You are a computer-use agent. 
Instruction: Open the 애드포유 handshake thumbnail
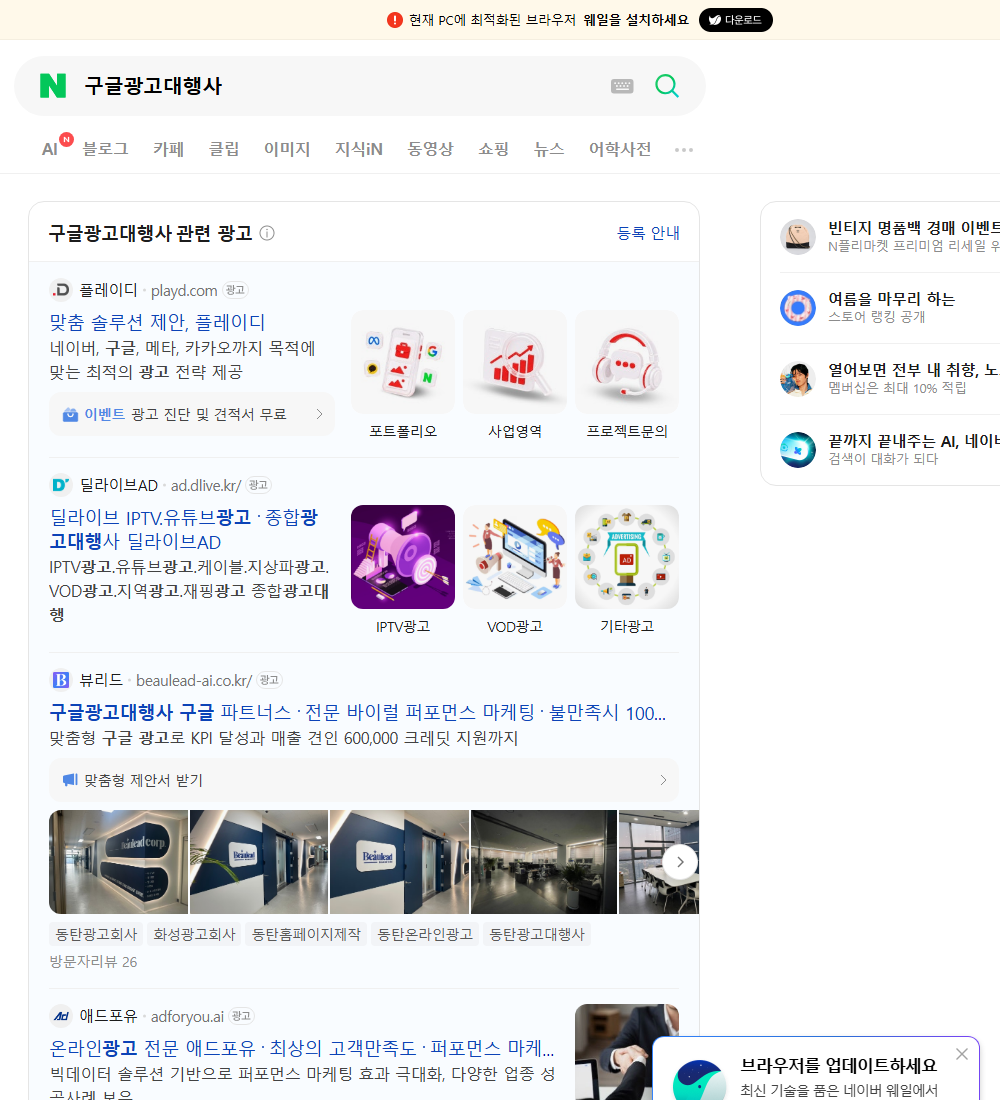[627, 1052]
